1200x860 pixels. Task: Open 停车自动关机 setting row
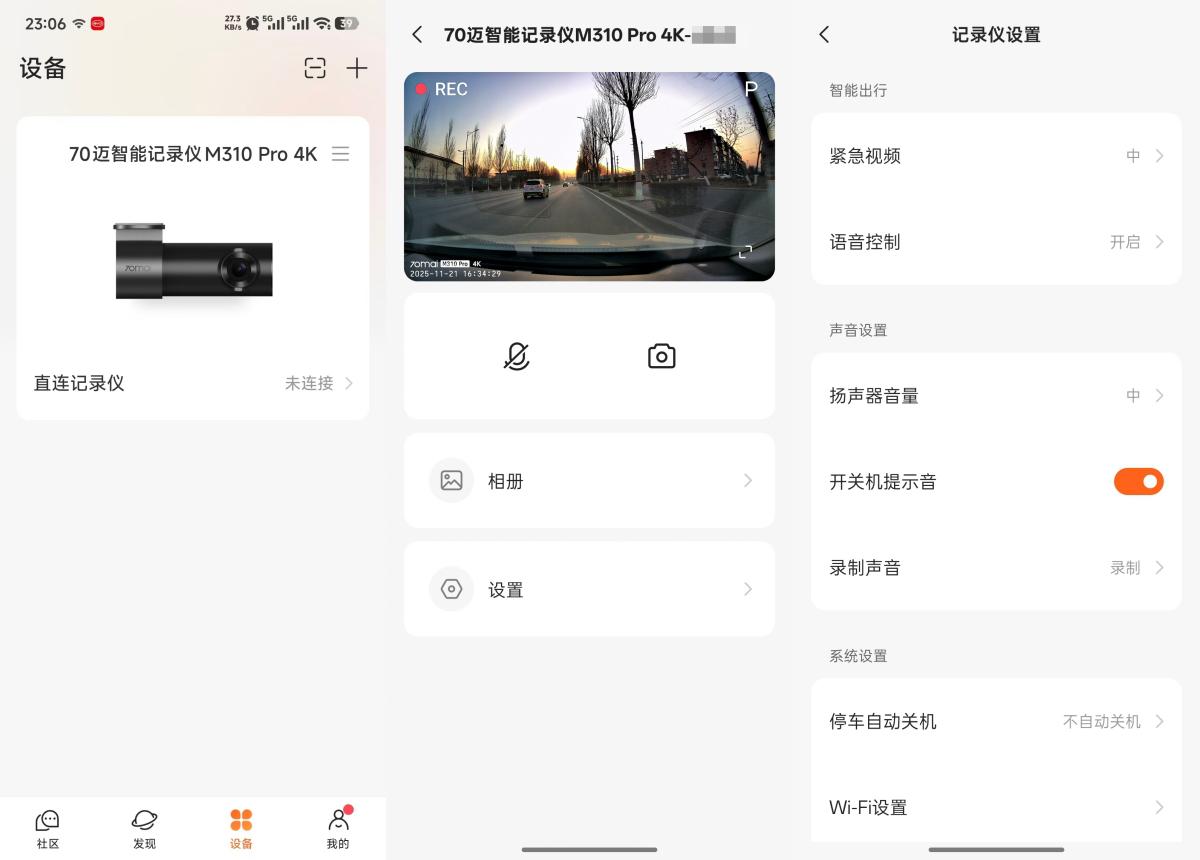[996, 722]
